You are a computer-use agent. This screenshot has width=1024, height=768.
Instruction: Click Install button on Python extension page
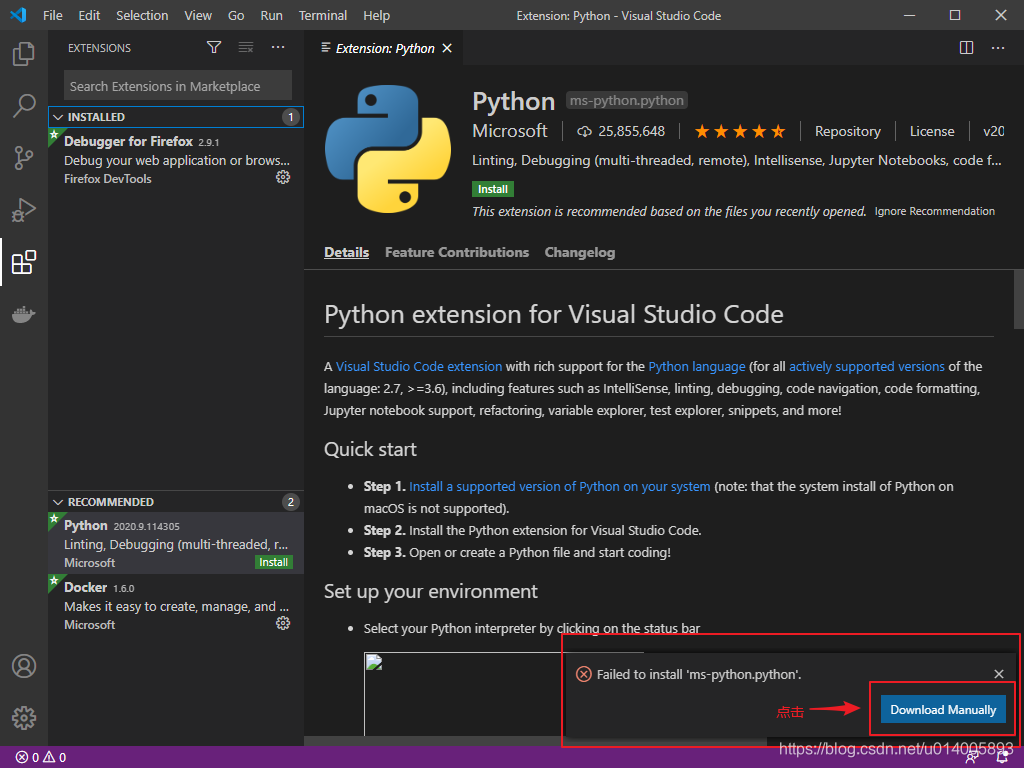492,189
